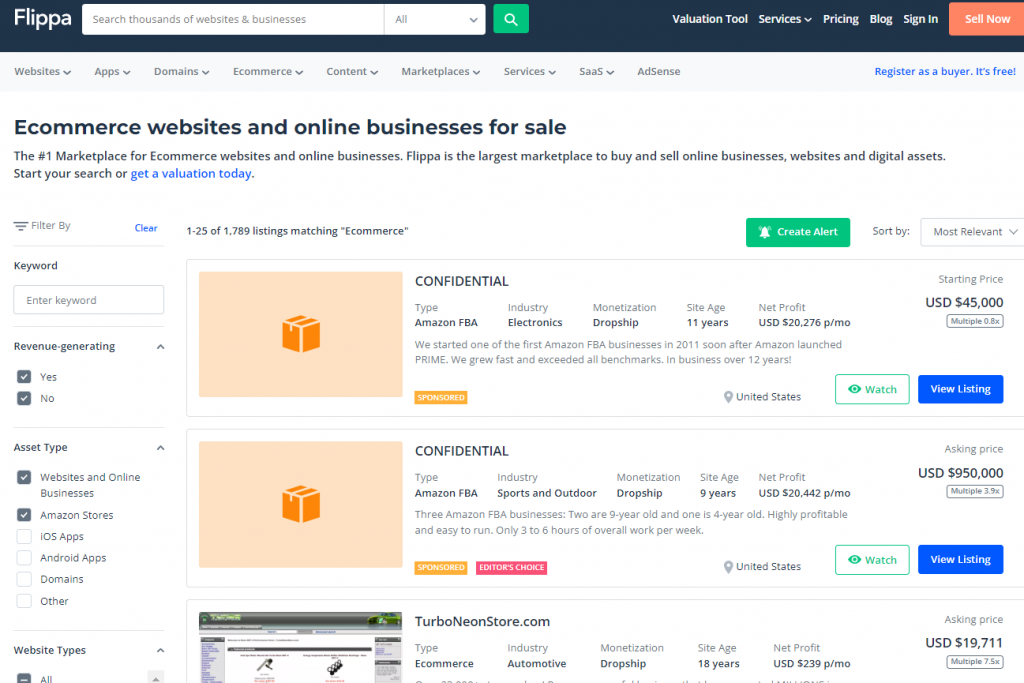Go to the Pricing page
Viewport: 1024px width, 683px height.
click(840, 19)
